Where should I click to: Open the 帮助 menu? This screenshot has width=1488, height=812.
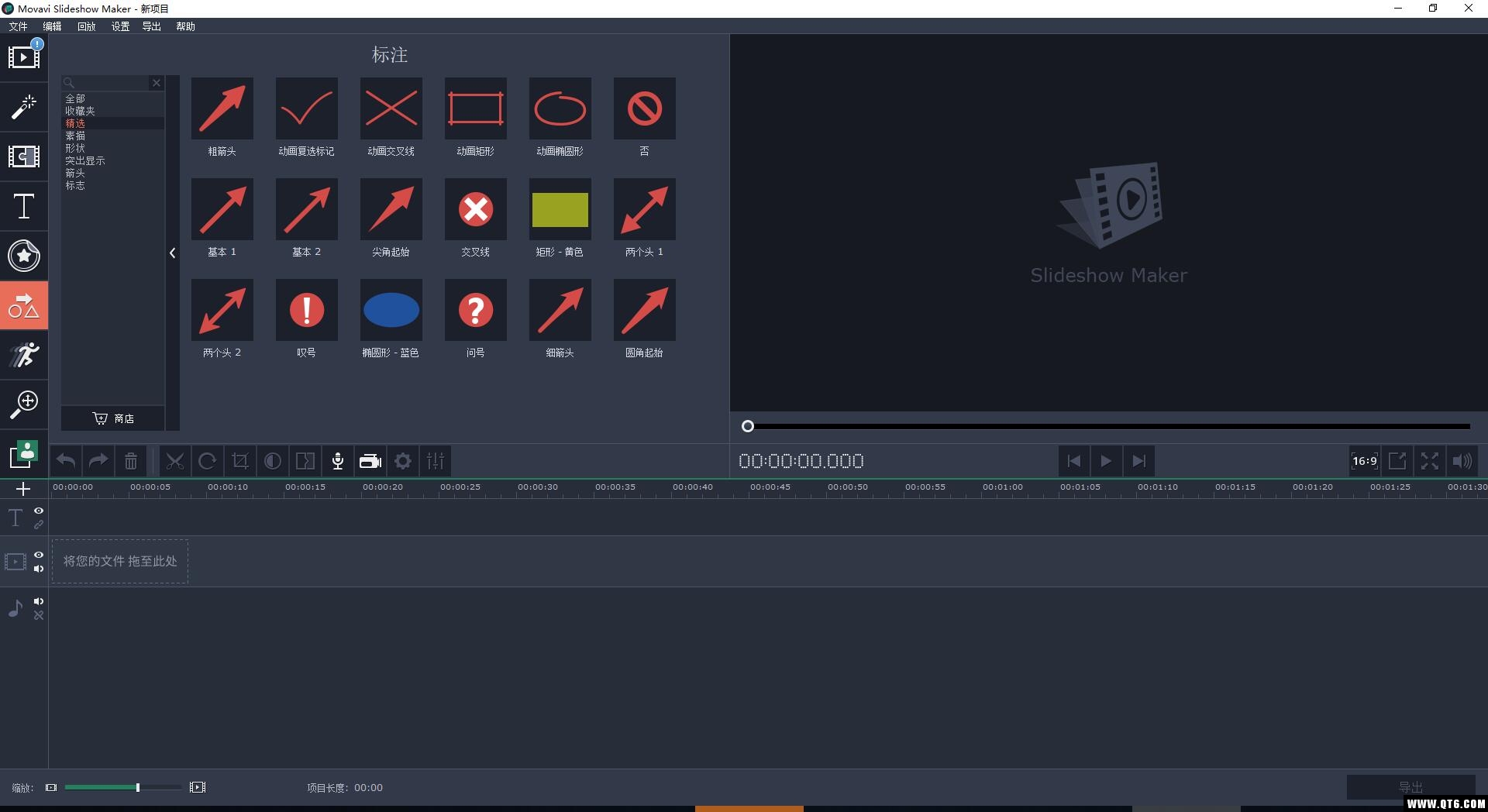tap(185, 26)
